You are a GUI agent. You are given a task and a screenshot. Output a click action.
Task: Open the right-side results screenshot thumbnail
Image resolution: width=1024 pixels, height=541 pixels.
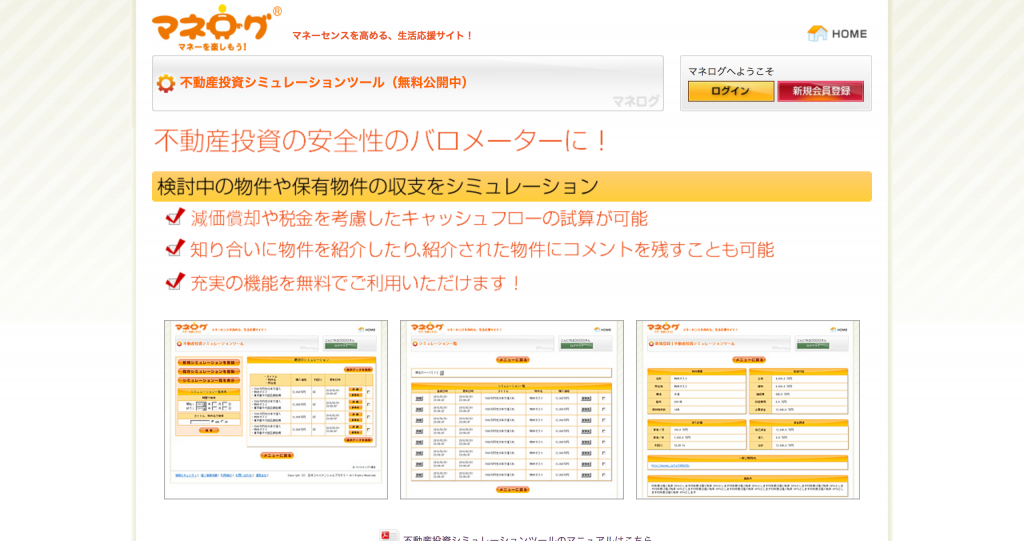pos(747,409)
